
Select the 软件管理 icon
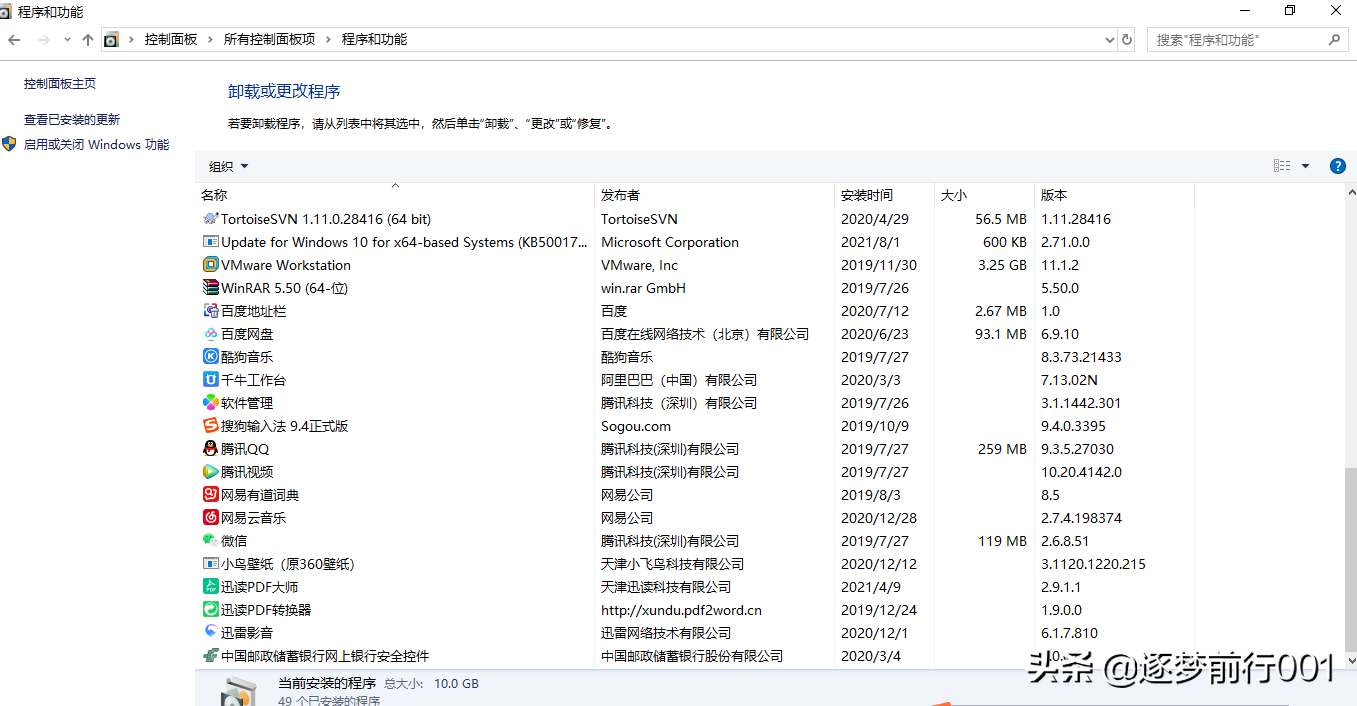210,403
